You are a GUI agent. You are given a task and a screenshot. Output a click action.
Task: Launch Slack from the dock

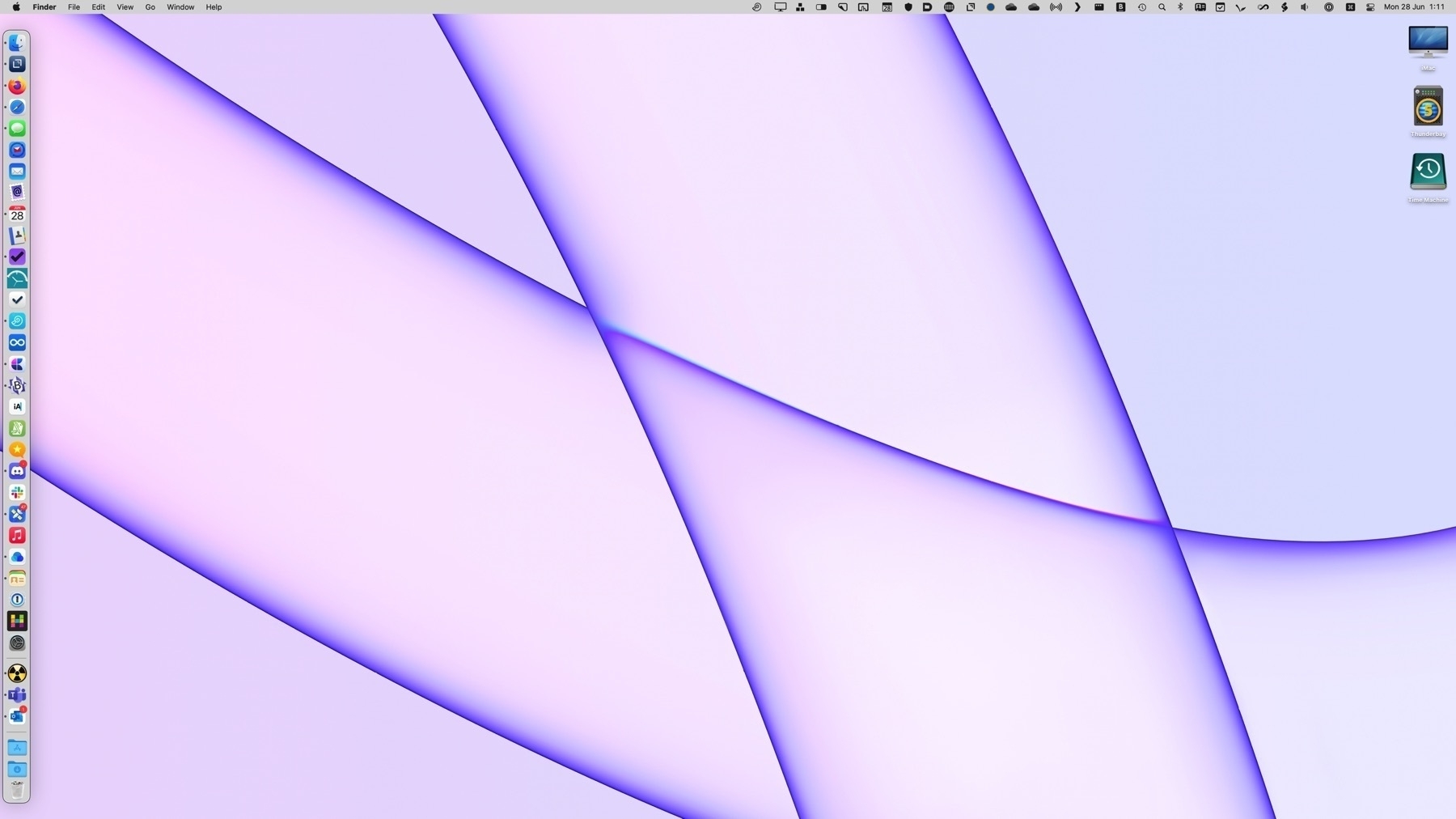(17, 492)
